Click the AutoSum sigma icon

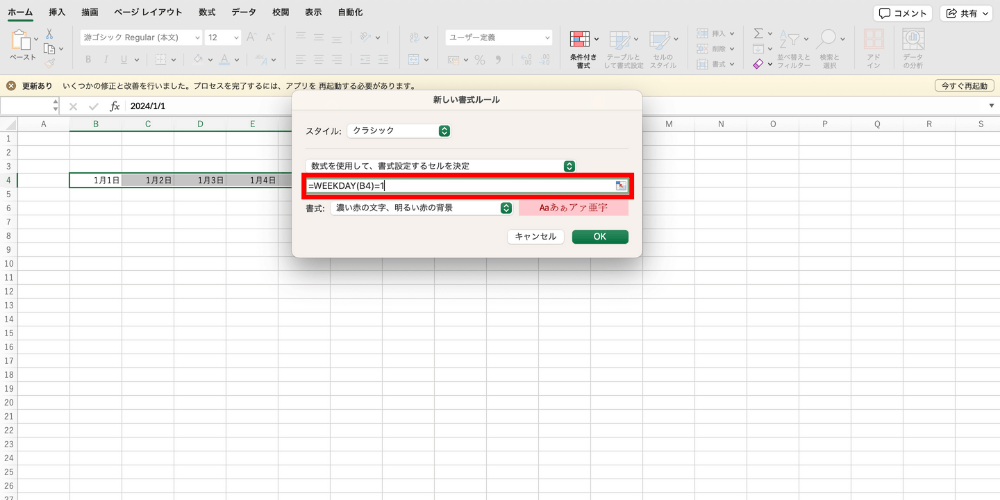[x=758, y=34]
